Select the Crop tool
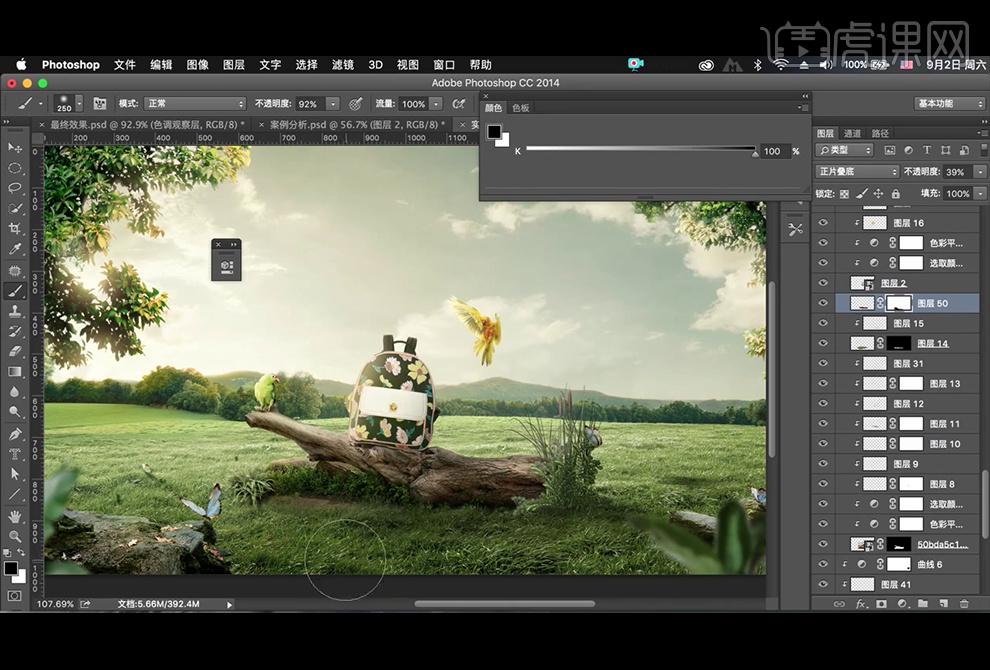 [x=15, y=229]
